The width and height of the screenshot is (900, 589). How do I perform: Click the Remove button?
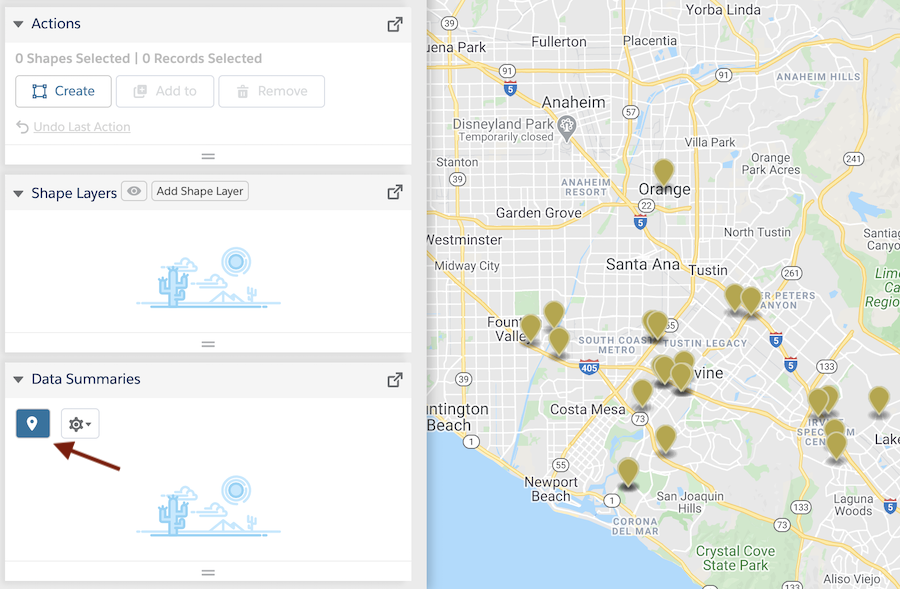coord(271,91)
